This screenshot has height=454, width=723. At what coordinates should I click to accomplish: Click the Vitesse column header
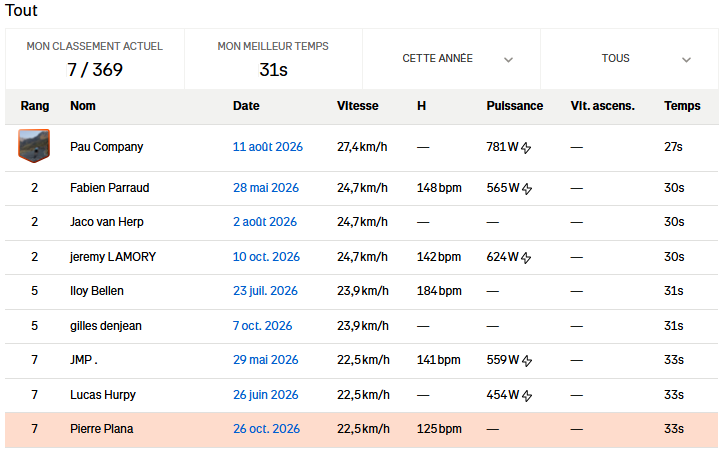coord(357,106)
